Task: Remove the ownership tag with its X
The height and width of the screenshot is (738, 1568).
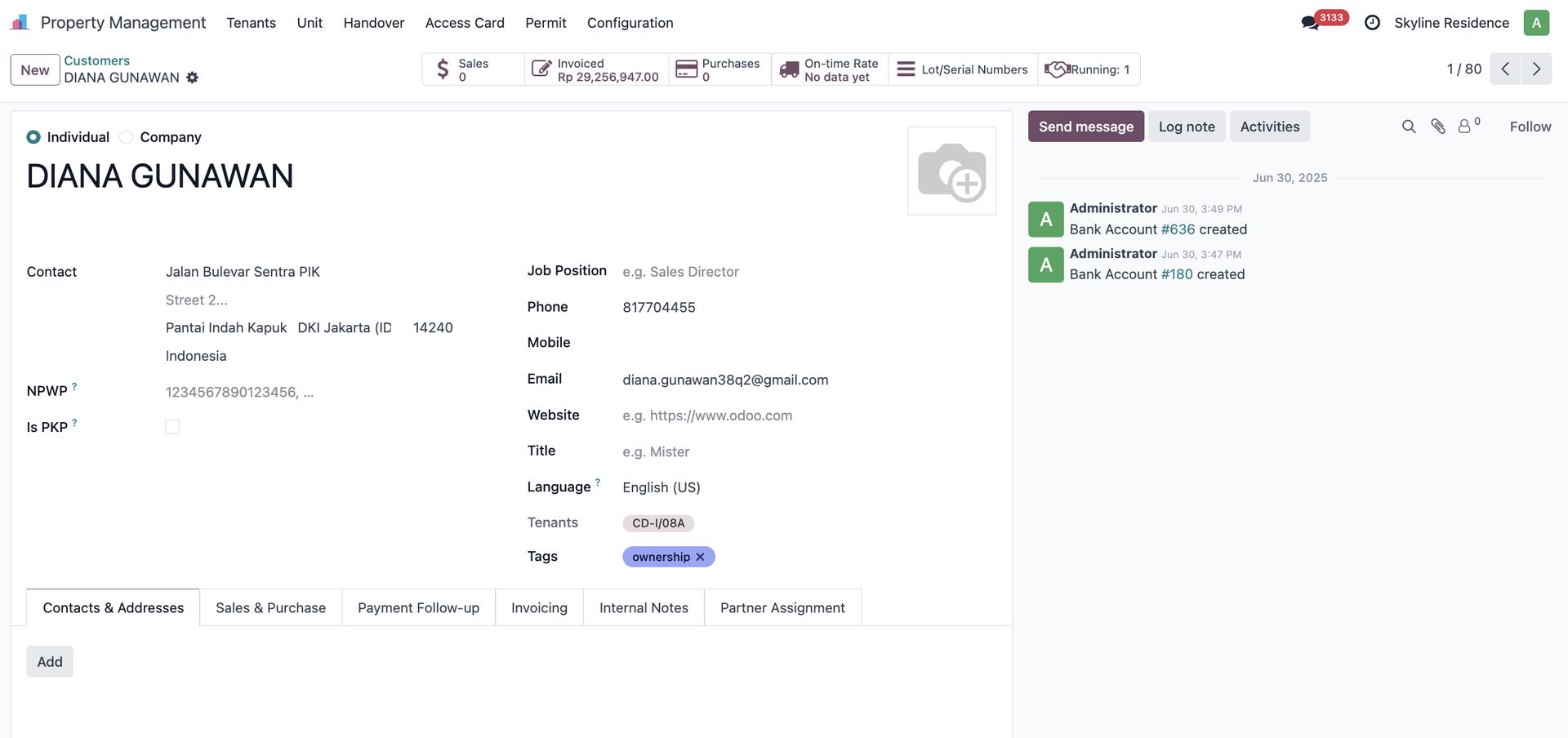Action: tap(700, 557)
